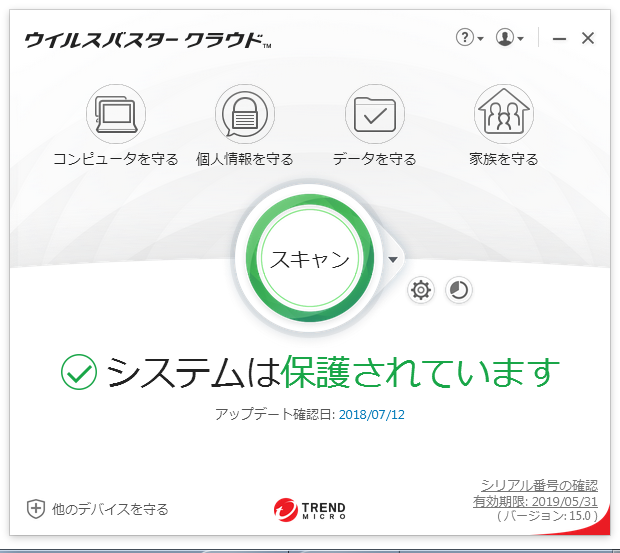The height and width of the screenshot is (553, 620).
Task: Expand the scan options arrow beside スキャン
Action: (393, 260)
